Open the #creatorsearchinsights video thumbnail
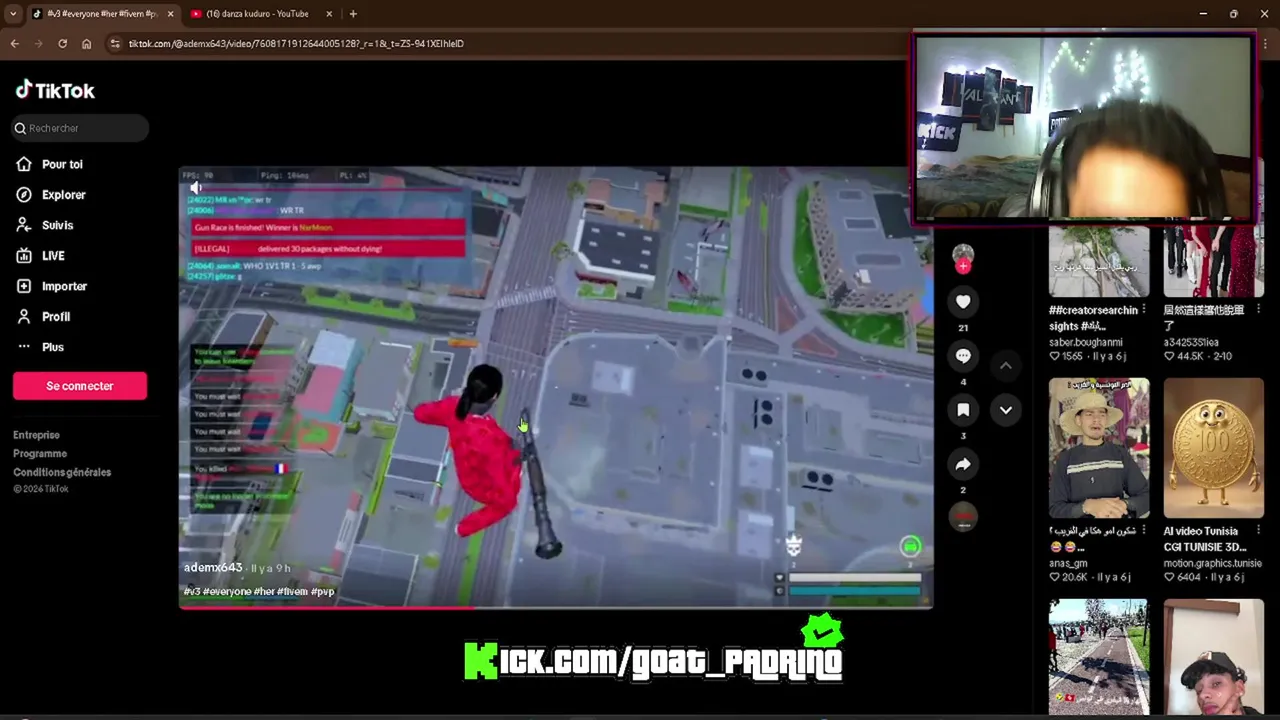 [1099, 260]
